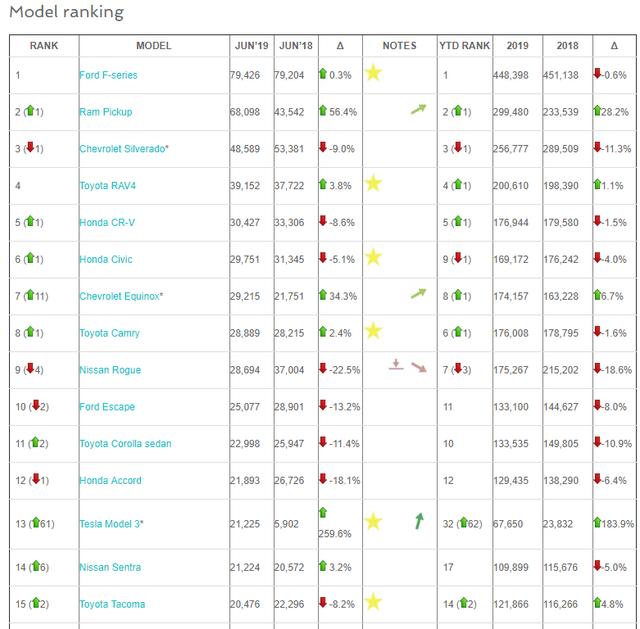Open the Toyota RAV4 link
640x629 pixels.
point(108,186)
